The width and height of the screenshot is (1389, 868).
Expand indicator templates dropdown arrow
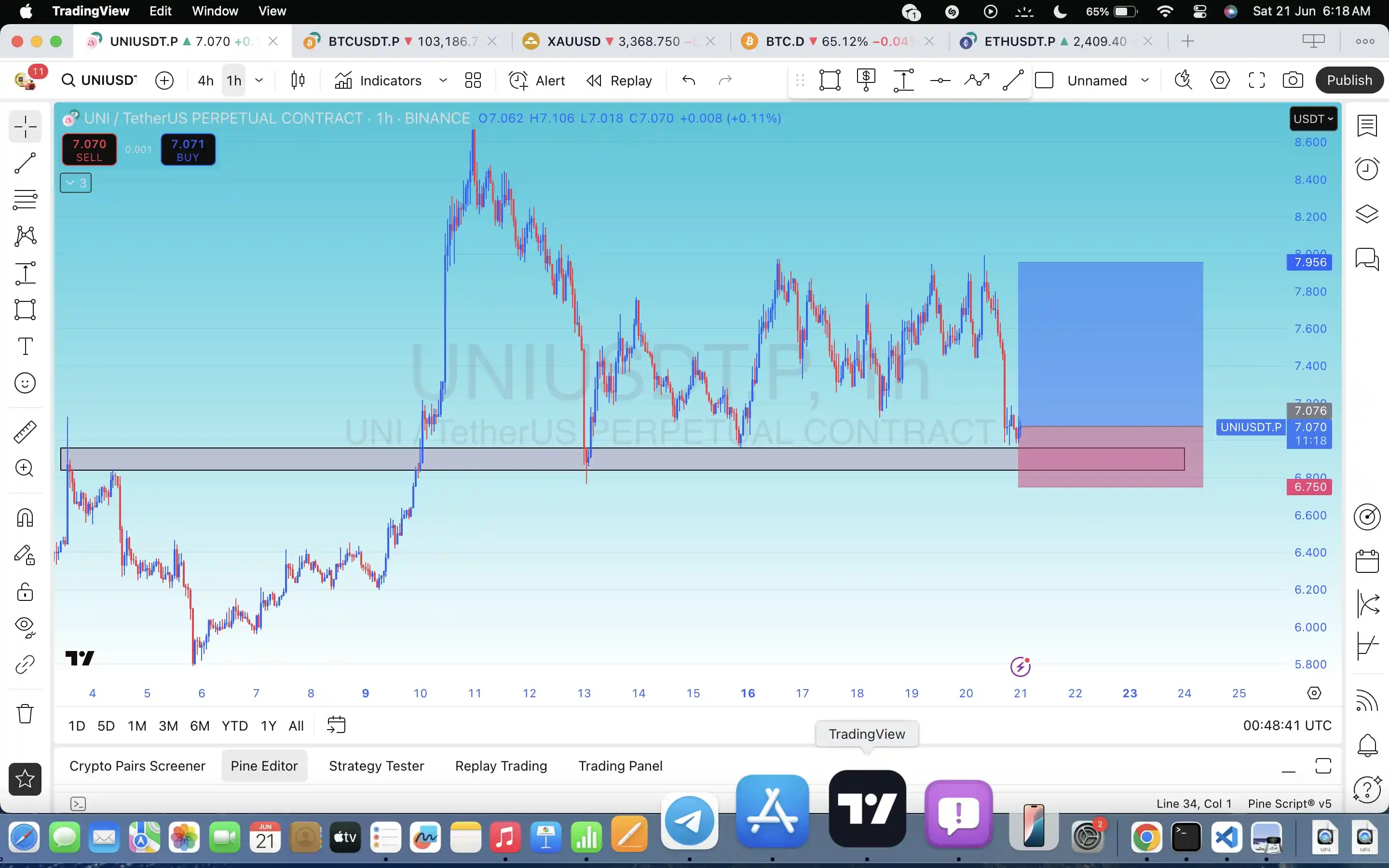coord(443,81)
